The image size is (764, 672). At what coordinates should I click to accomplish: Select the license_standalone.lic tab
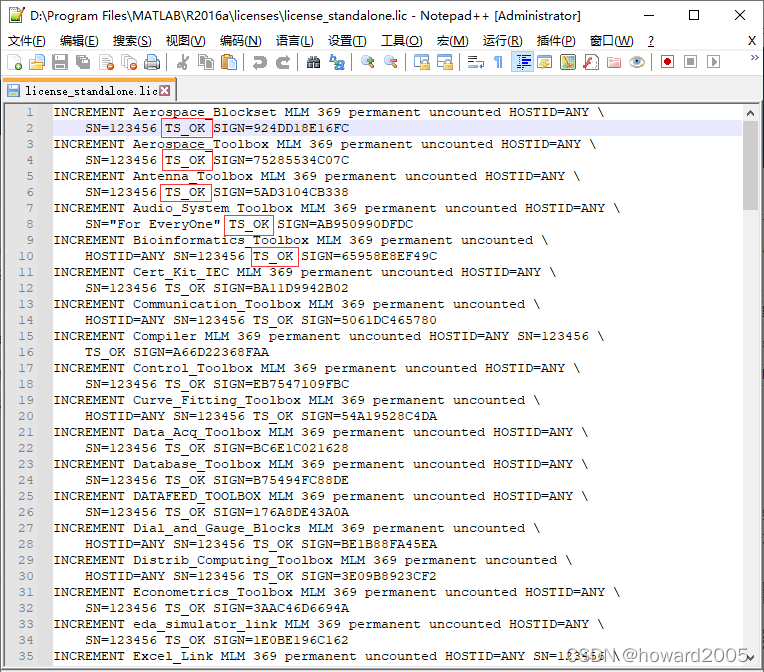[89, 91]
